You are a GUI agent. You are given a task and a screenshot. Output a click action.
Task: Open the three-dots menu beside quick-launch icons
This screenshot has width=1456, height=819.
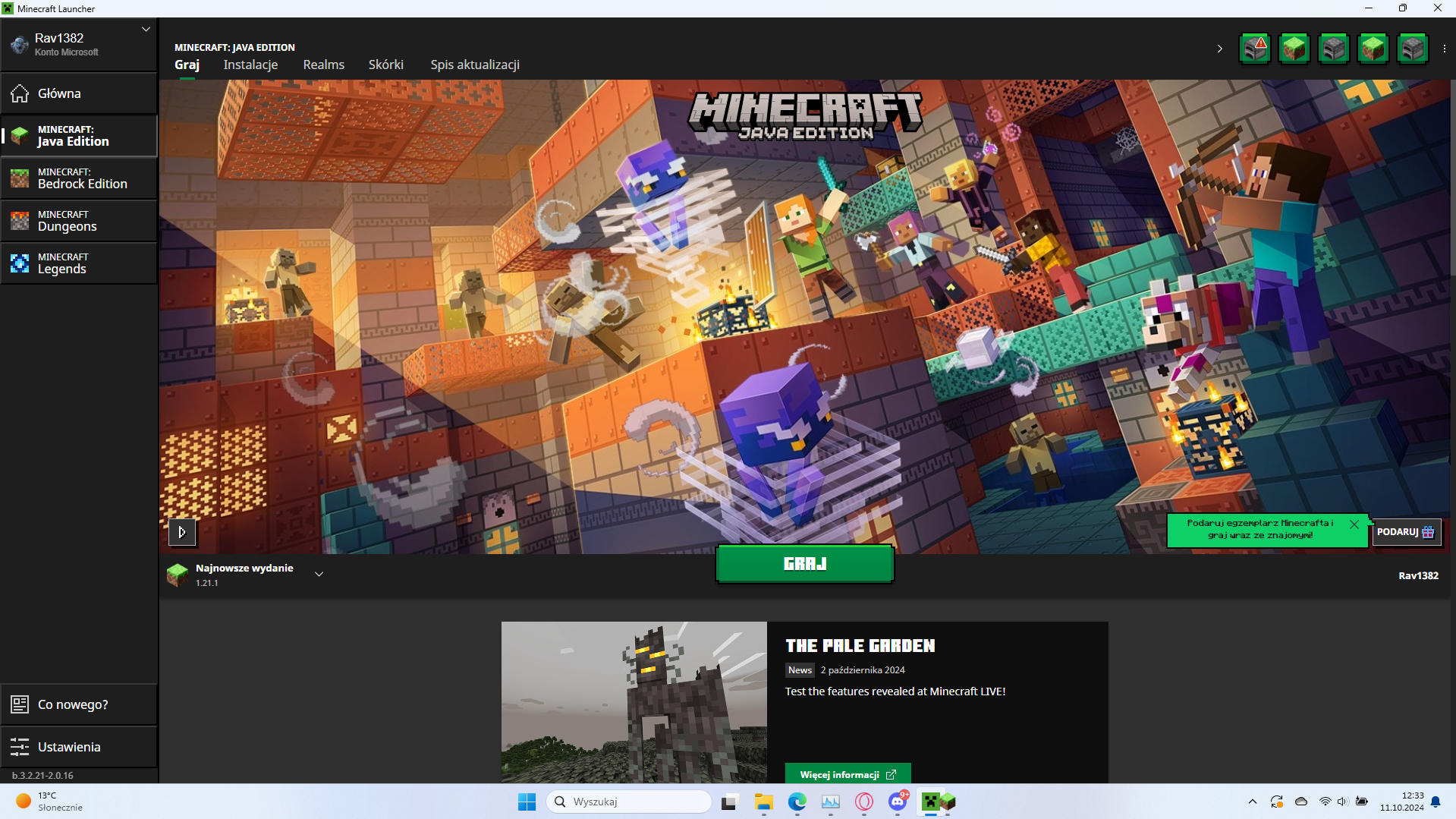[x=1444, y=49]
